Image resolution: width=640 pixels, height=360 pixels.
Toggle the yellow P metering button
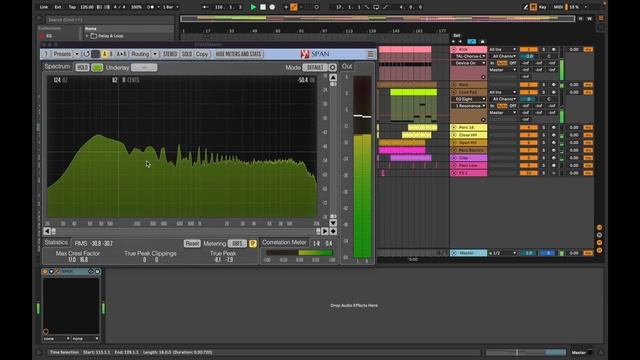pyautogui.click(x=253, y=243)
